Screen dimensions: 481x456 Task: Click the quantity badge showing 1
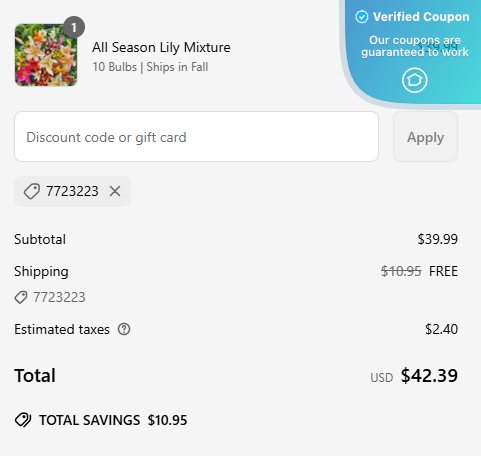pos(74,27)
